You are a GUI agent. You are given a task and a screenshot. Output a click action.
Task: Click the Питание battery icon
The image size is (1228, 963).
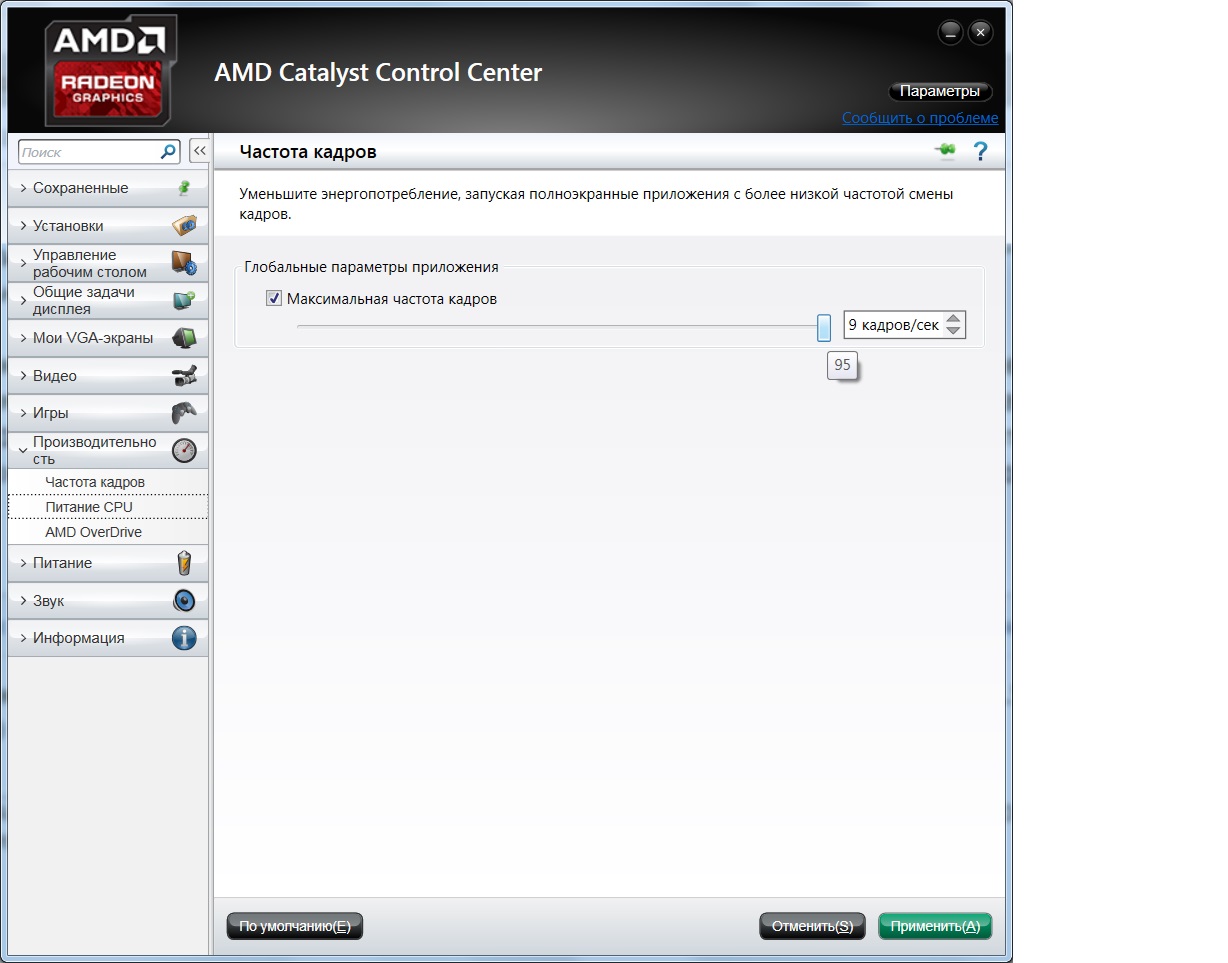184,563
